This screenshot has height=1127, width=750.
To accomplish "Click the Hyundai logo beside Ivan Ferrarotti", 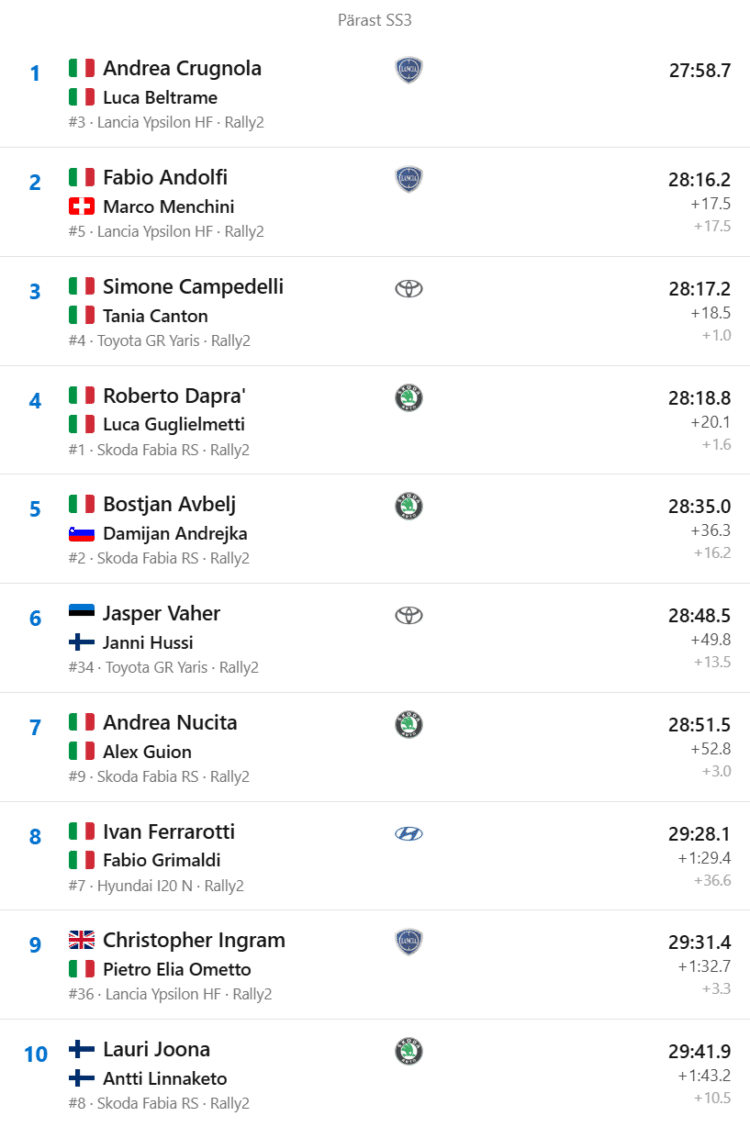I will (x=408, y=834).
